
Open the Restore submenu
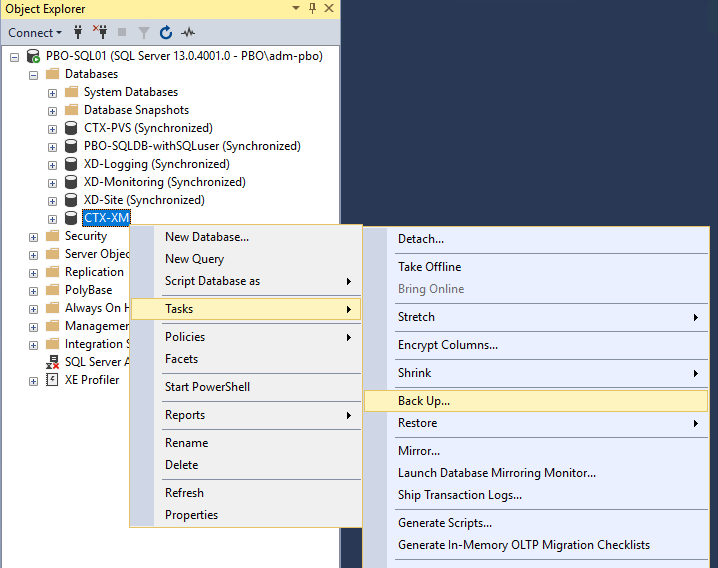pyautogui.click(x=536, y=423)
